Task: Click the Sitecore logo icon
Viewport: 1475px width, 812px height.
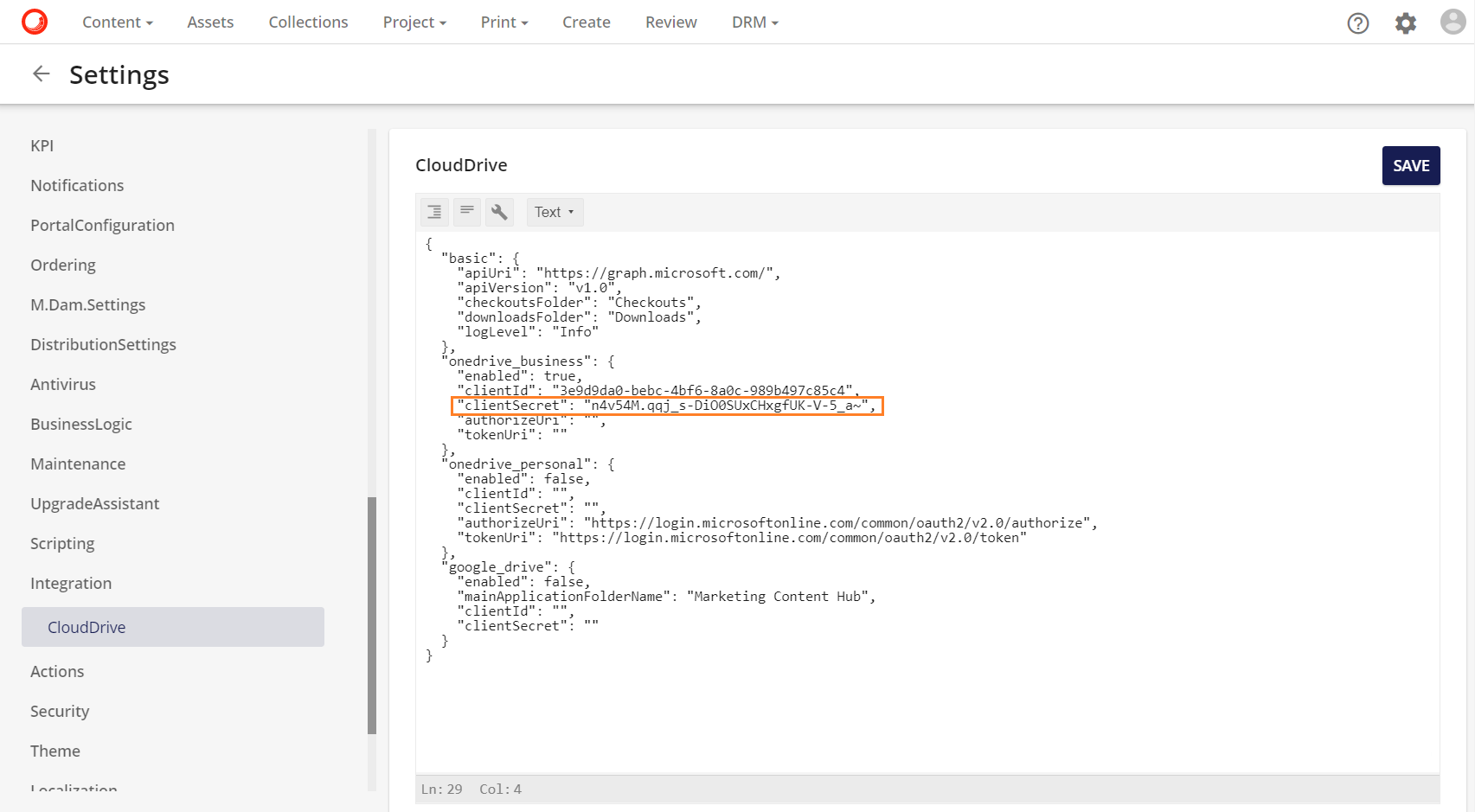Action: click(x=35, y=22)
